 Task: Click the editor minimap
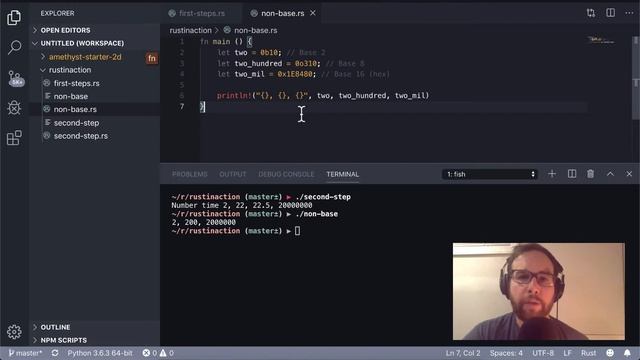[x=601, y=40]
